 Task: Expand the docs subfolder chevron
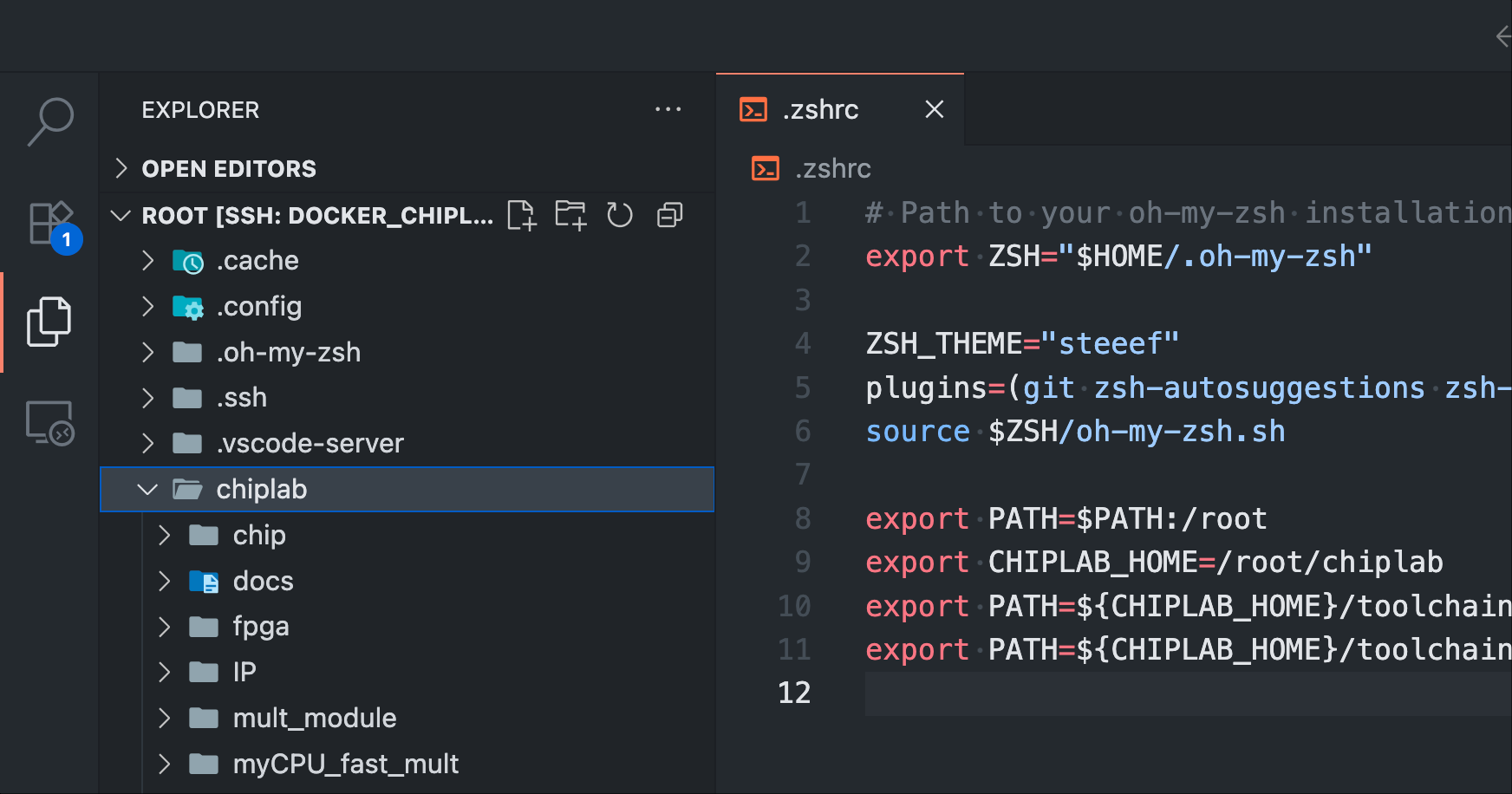[164, 581]
